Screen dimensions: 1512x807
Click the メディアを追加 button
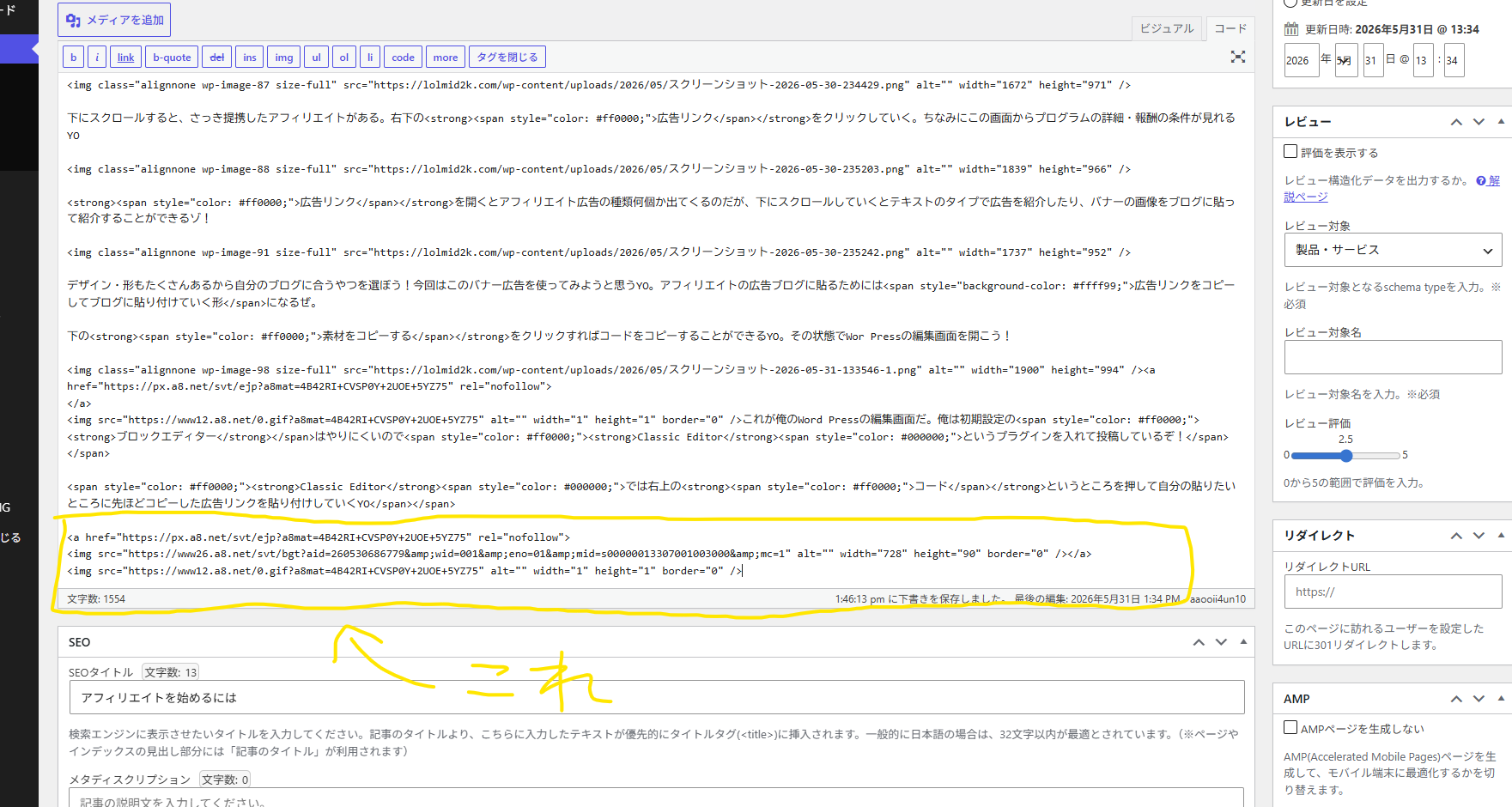(x=114, y=20)
